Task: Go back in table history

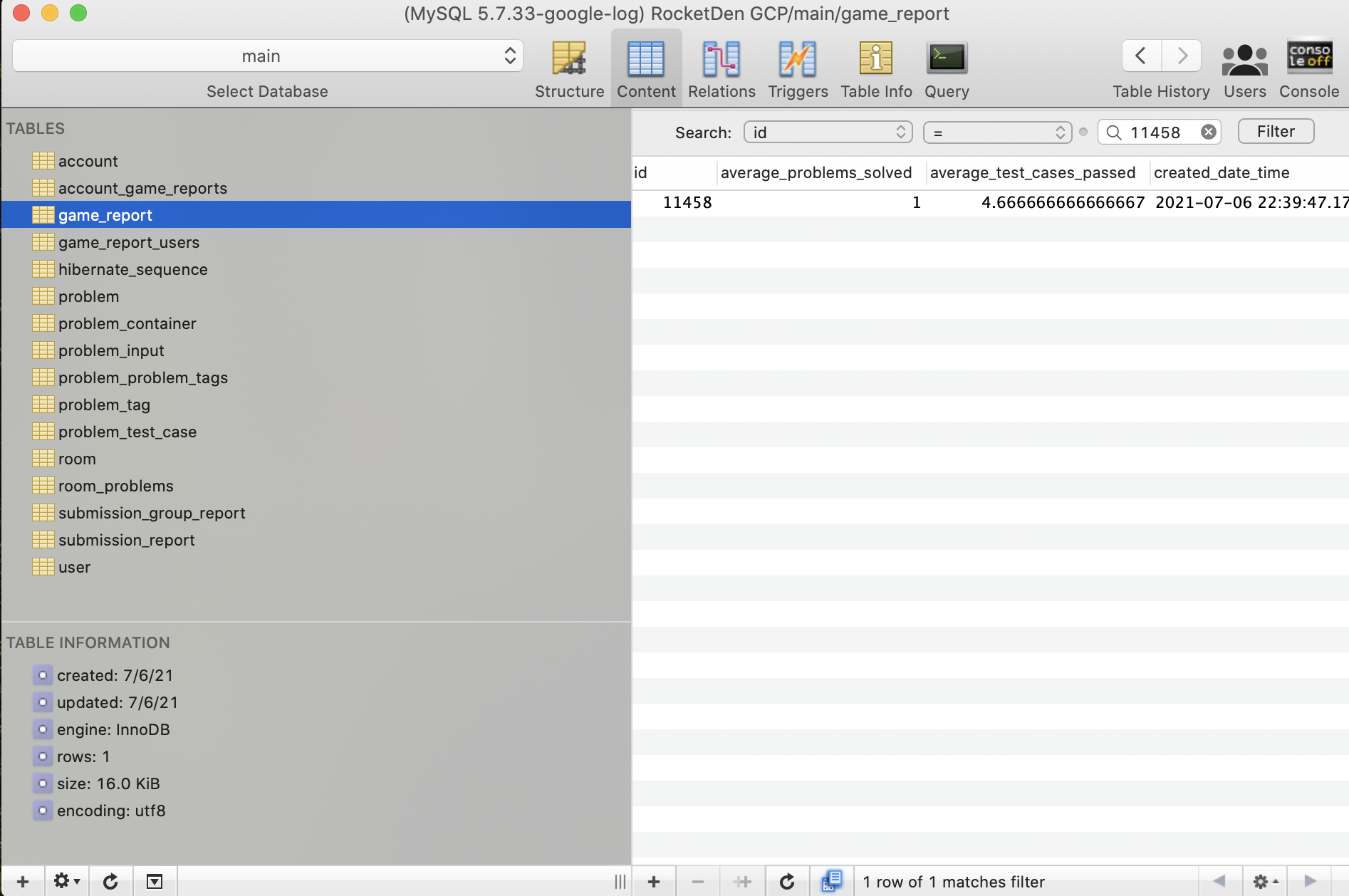Action: [1142, 56]
